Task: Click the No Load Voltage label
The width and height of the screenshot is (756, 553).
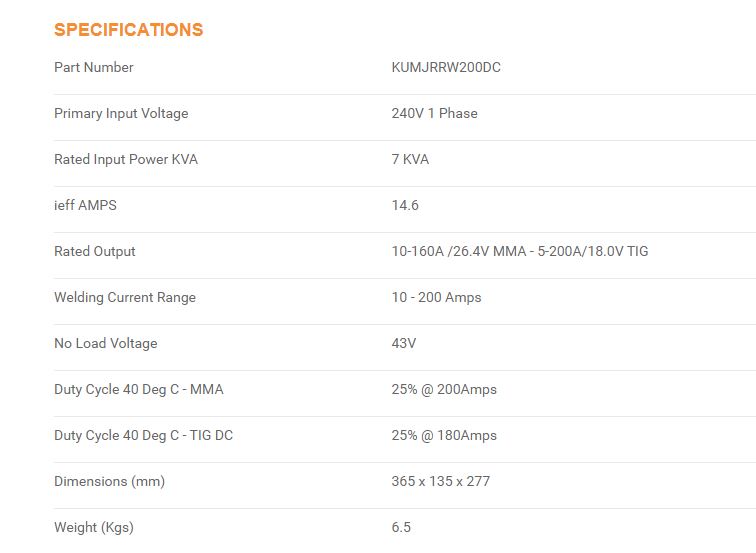Action: 106,343
